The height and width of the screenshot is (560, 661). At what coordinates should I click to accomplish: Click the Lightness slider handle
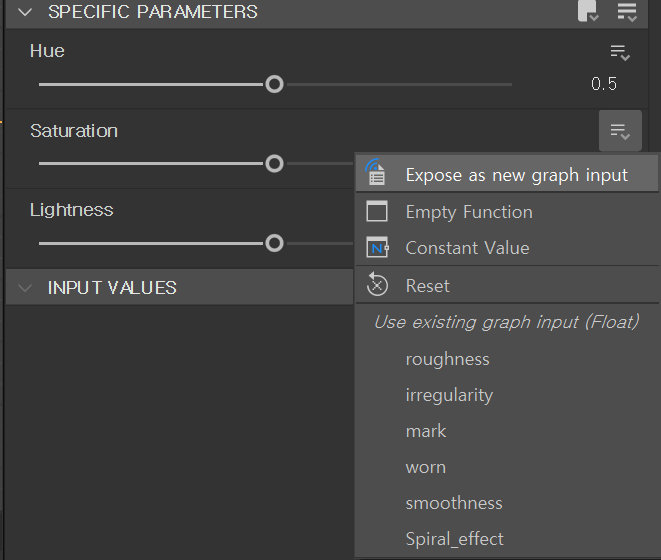tap(274, 243)
